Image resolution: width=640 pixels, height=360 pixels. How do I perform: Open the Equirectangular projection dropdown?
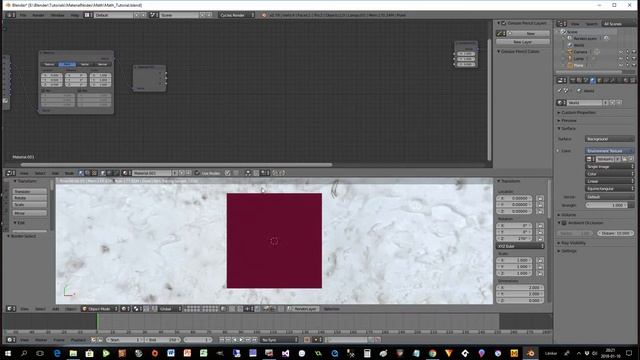click(x=609, y=189)
